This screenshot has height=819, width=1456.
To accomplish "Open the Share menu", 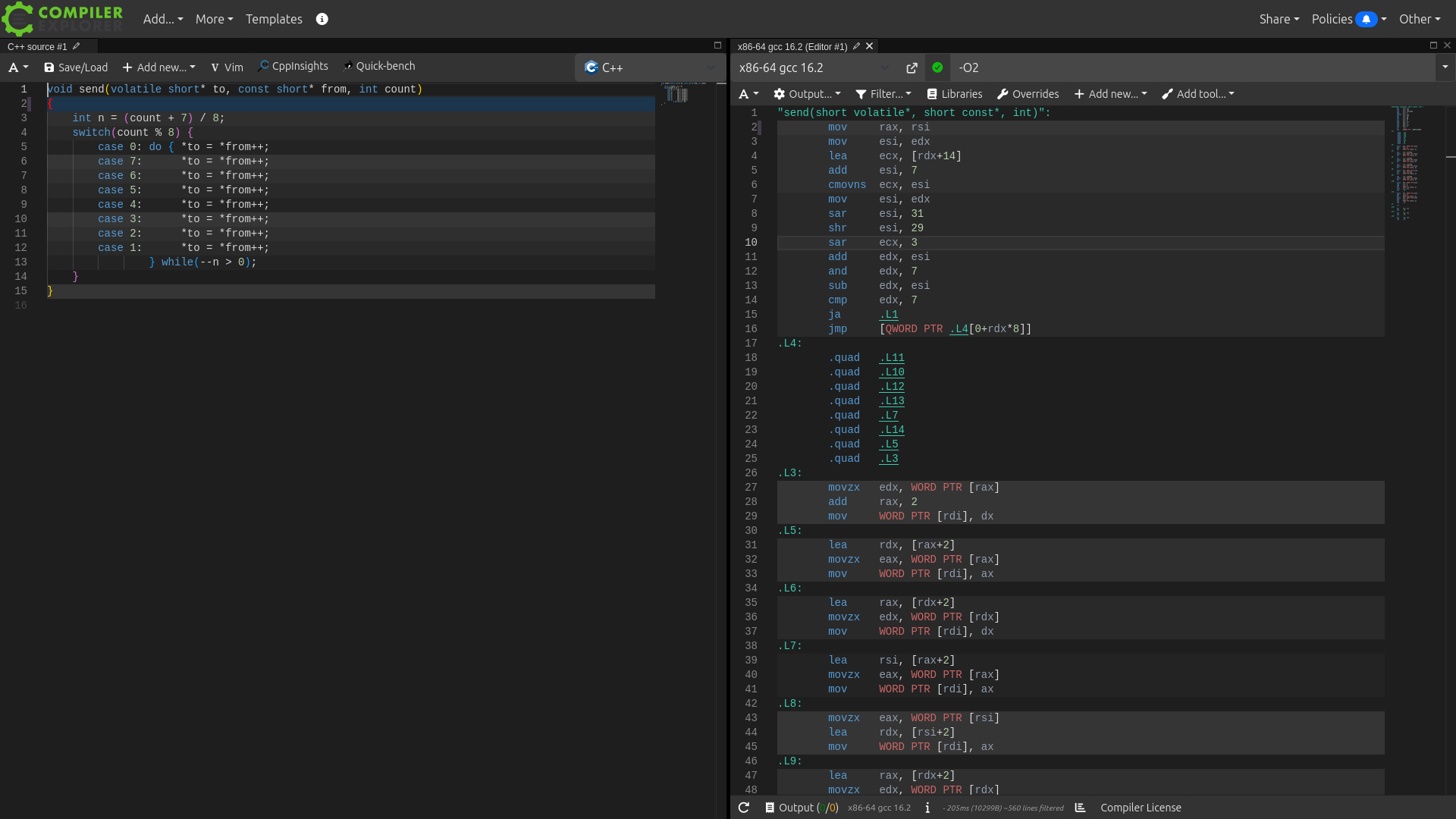I will (1279, 19).
